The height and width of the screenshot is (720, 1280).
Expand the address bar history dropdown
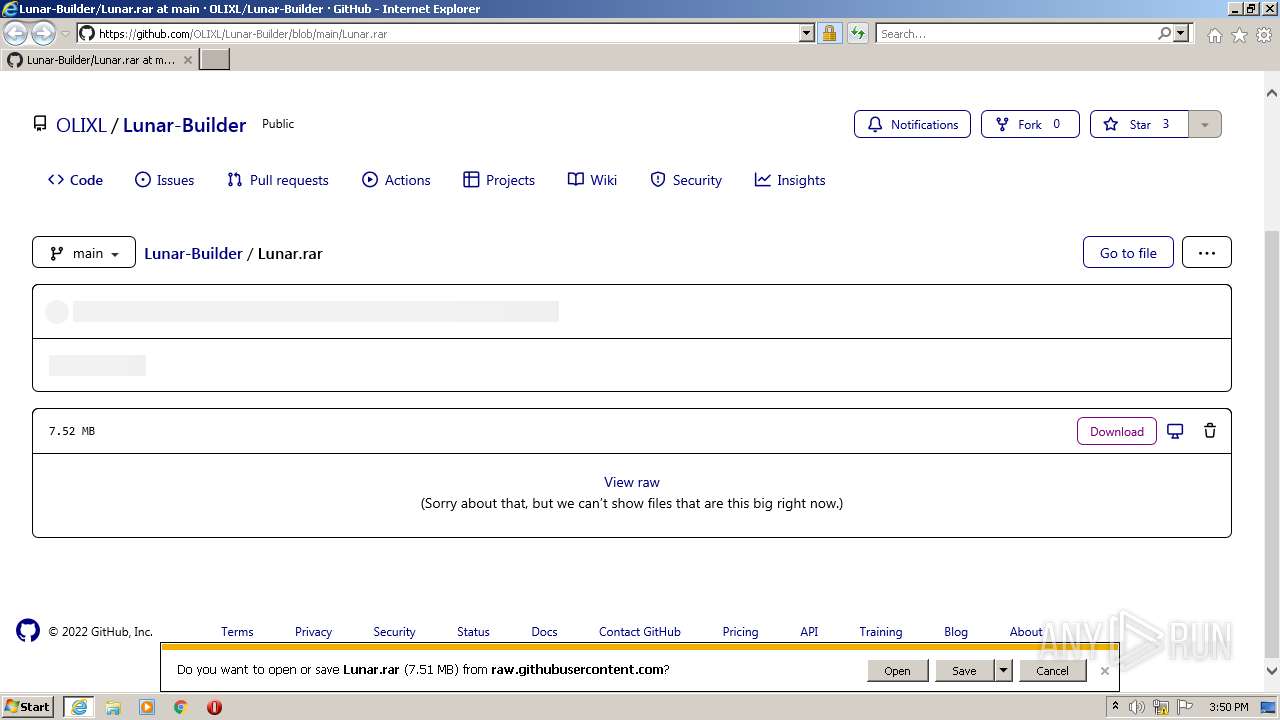[807, 34]
